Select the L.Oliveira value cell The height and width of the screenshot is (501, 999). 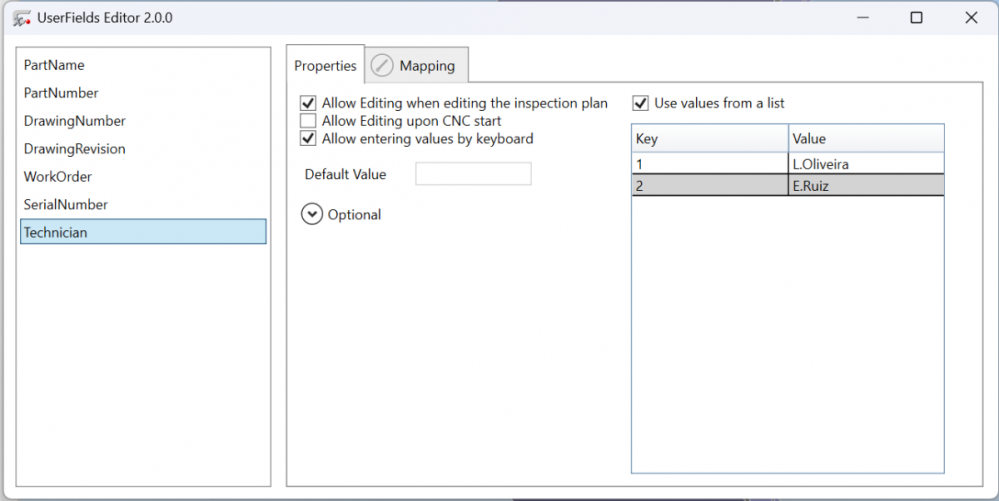point(866,164)
